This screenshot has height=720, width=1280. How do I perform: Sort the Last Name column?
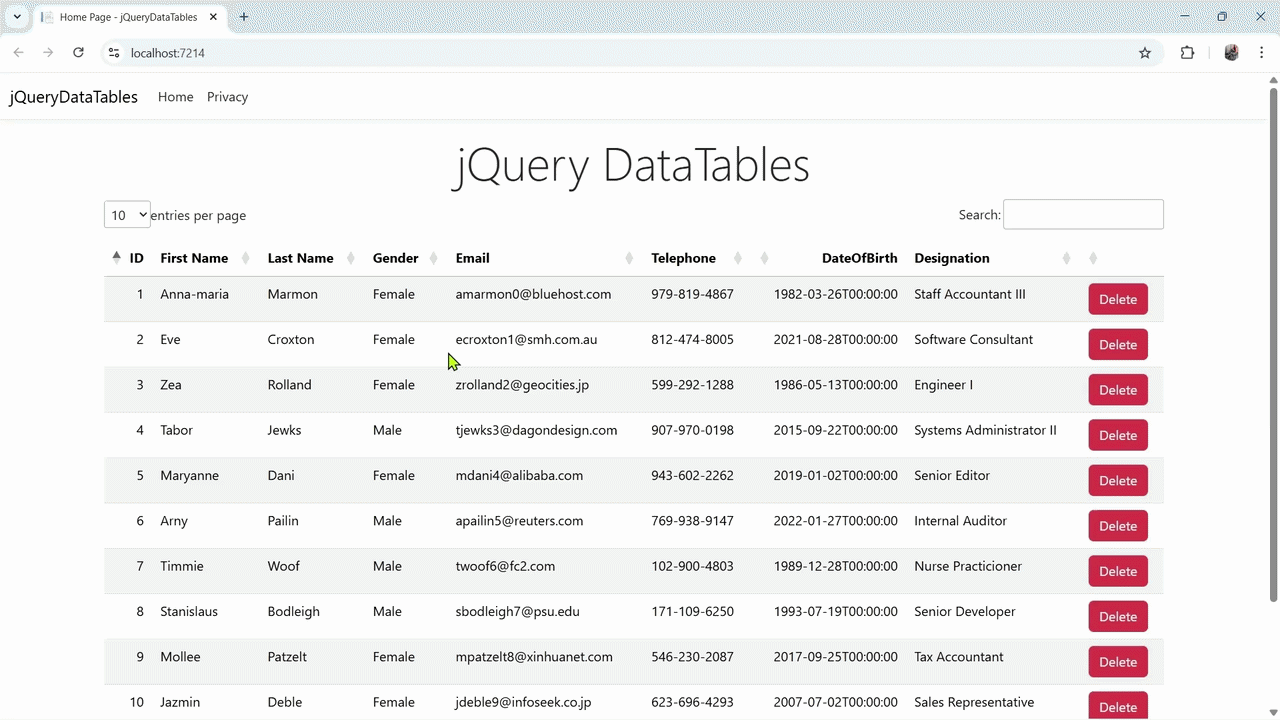[x=300, y=258]
